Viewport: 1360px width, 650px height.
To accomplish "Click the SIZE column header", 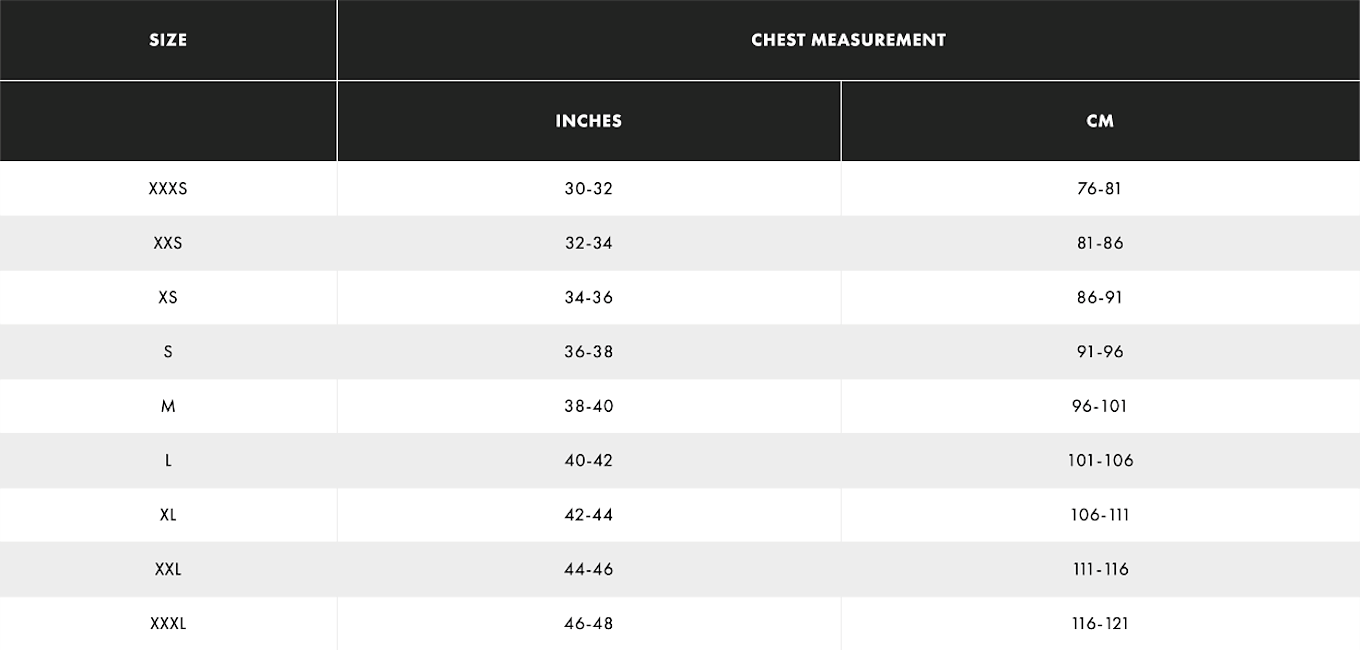I will pos(168,40).
